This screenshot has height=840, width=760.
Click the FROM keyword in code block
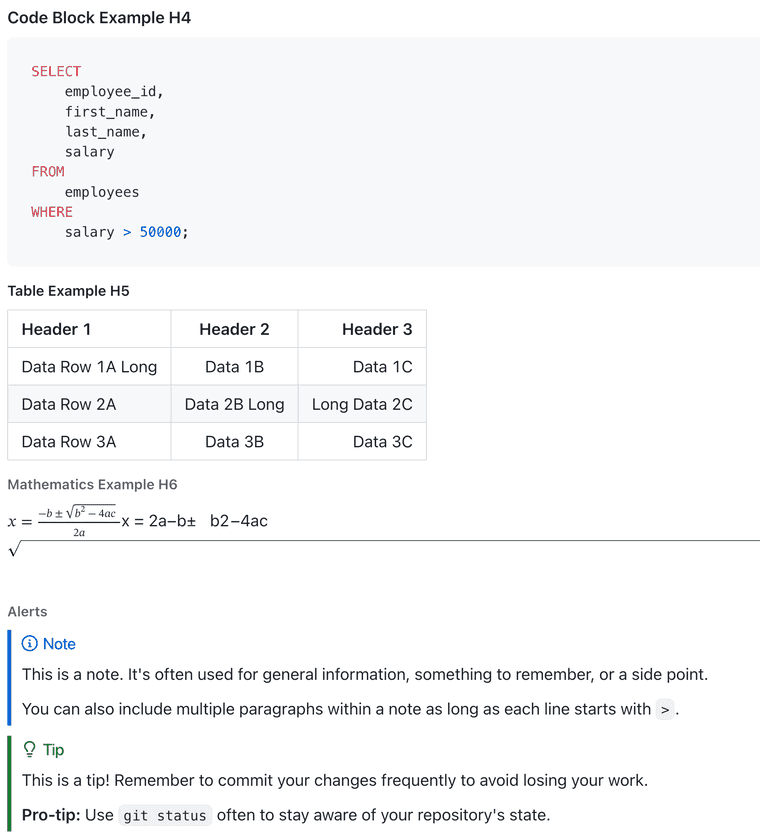48,172
